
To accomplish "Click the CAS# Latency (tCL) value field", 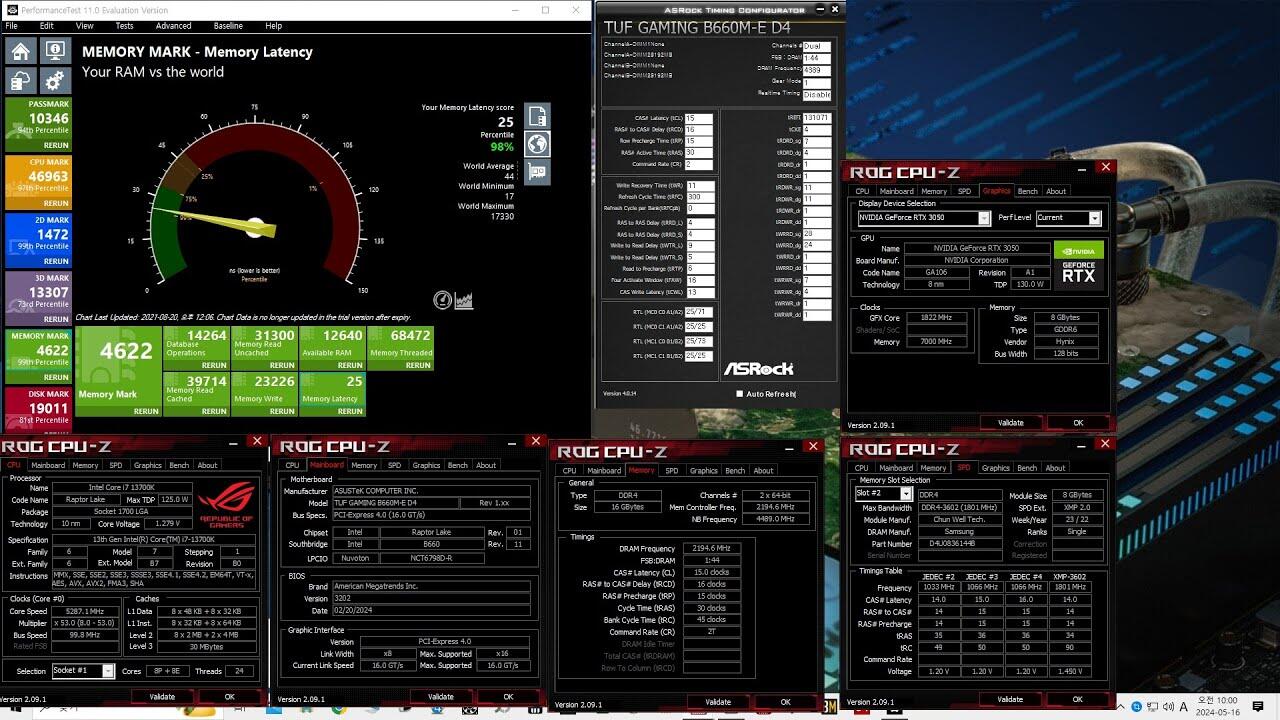I will tap(698, 118).
